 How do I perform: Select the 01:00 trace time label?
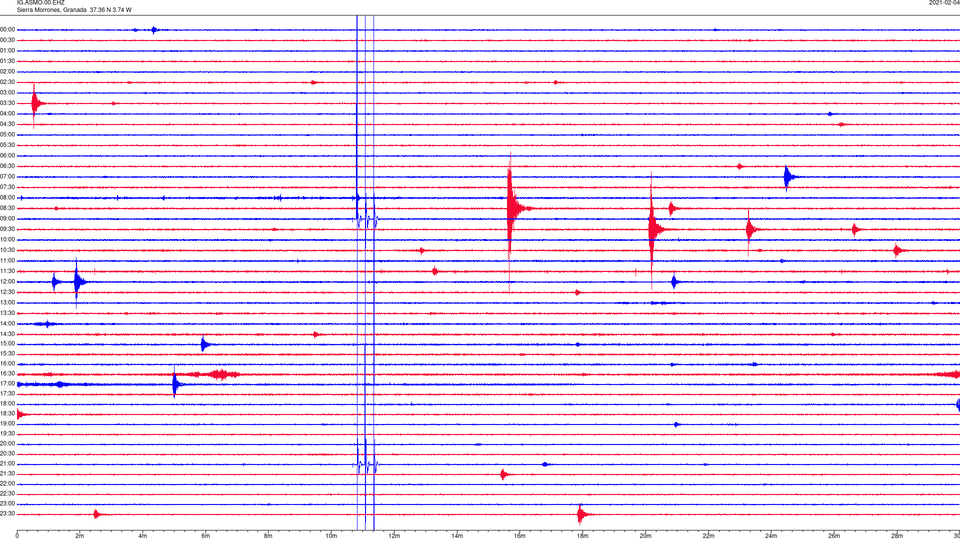click(x=7, y=51)
